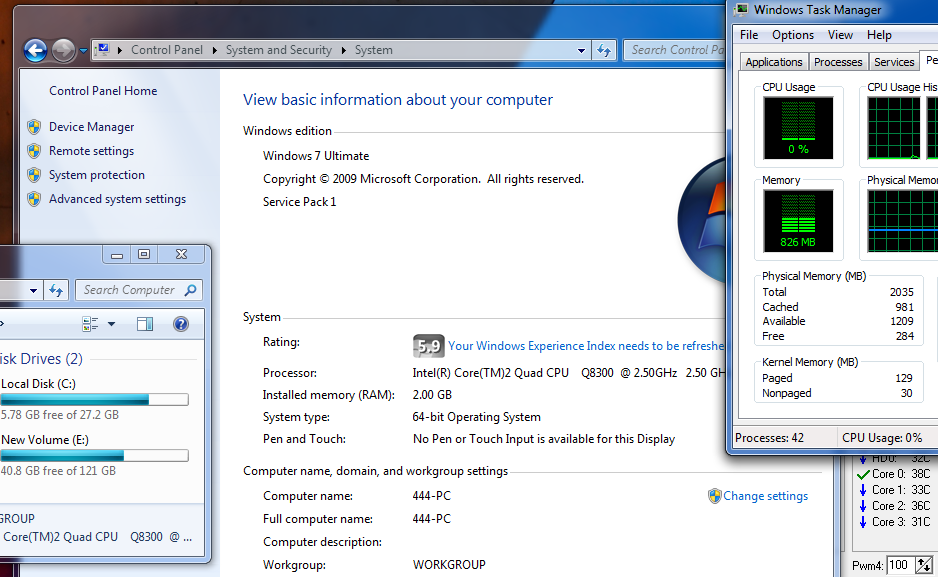Screen dimensions: 938x577
Task: Open System protection link
Action: click(97, 175)
